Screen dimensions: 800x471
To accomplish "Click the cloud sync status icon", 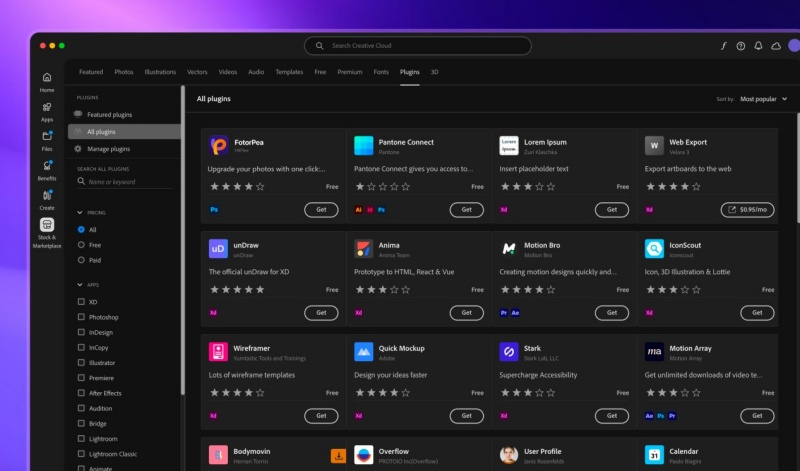I will (x=776, y=46).
